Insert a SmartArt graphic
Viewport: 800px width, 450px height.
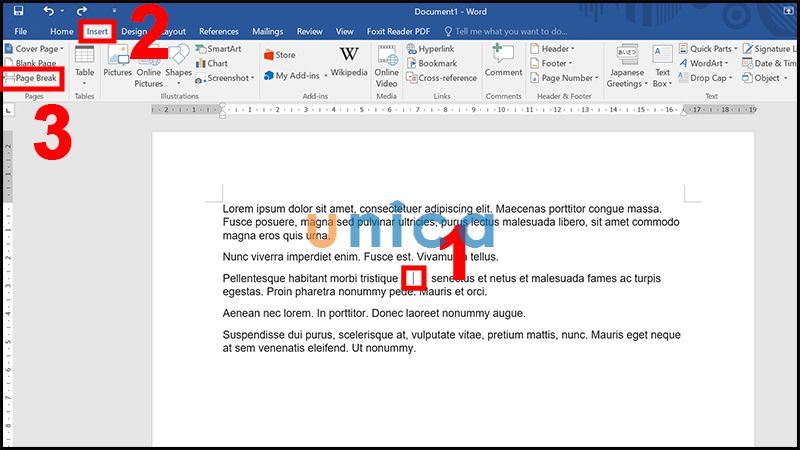tap(218, 48)
